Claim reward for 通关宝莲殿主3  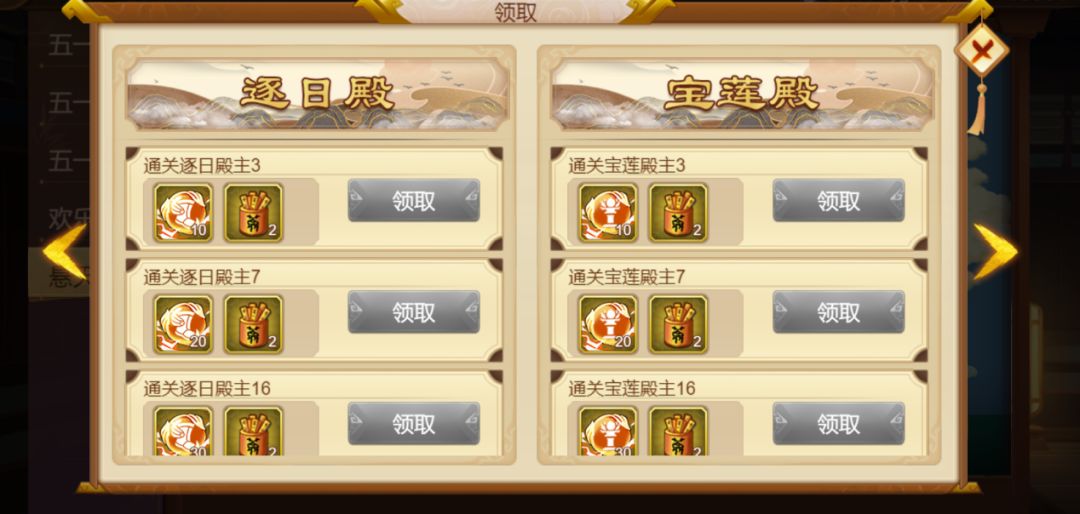pos(839,201)
